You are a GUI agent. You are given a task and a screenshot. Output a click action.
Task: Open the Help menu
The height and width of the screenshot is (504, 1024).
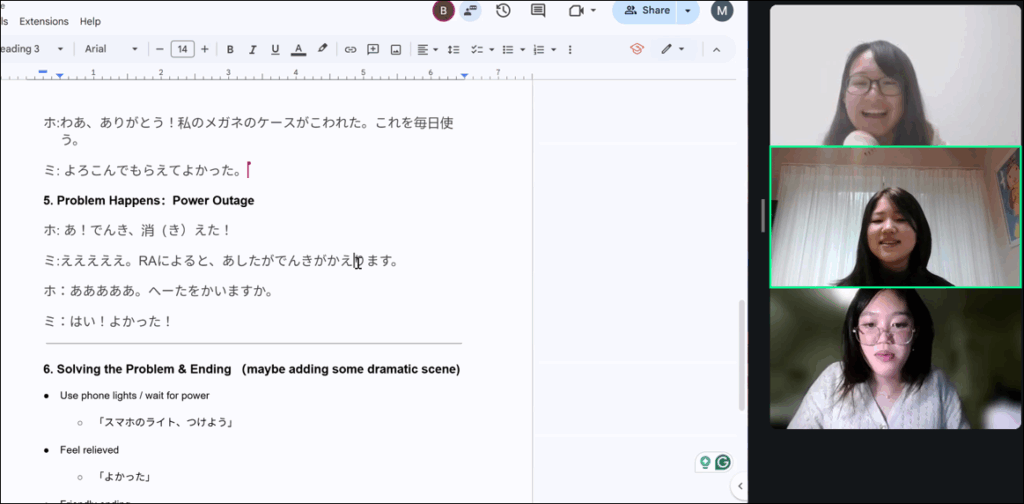pyautogui.click(x=90, y=21)
